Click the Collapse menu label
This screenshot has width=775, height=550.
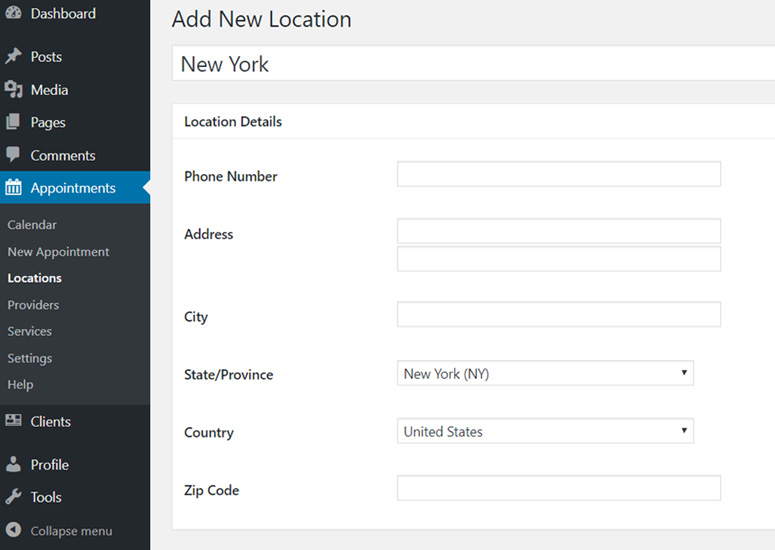coord(71,531)
